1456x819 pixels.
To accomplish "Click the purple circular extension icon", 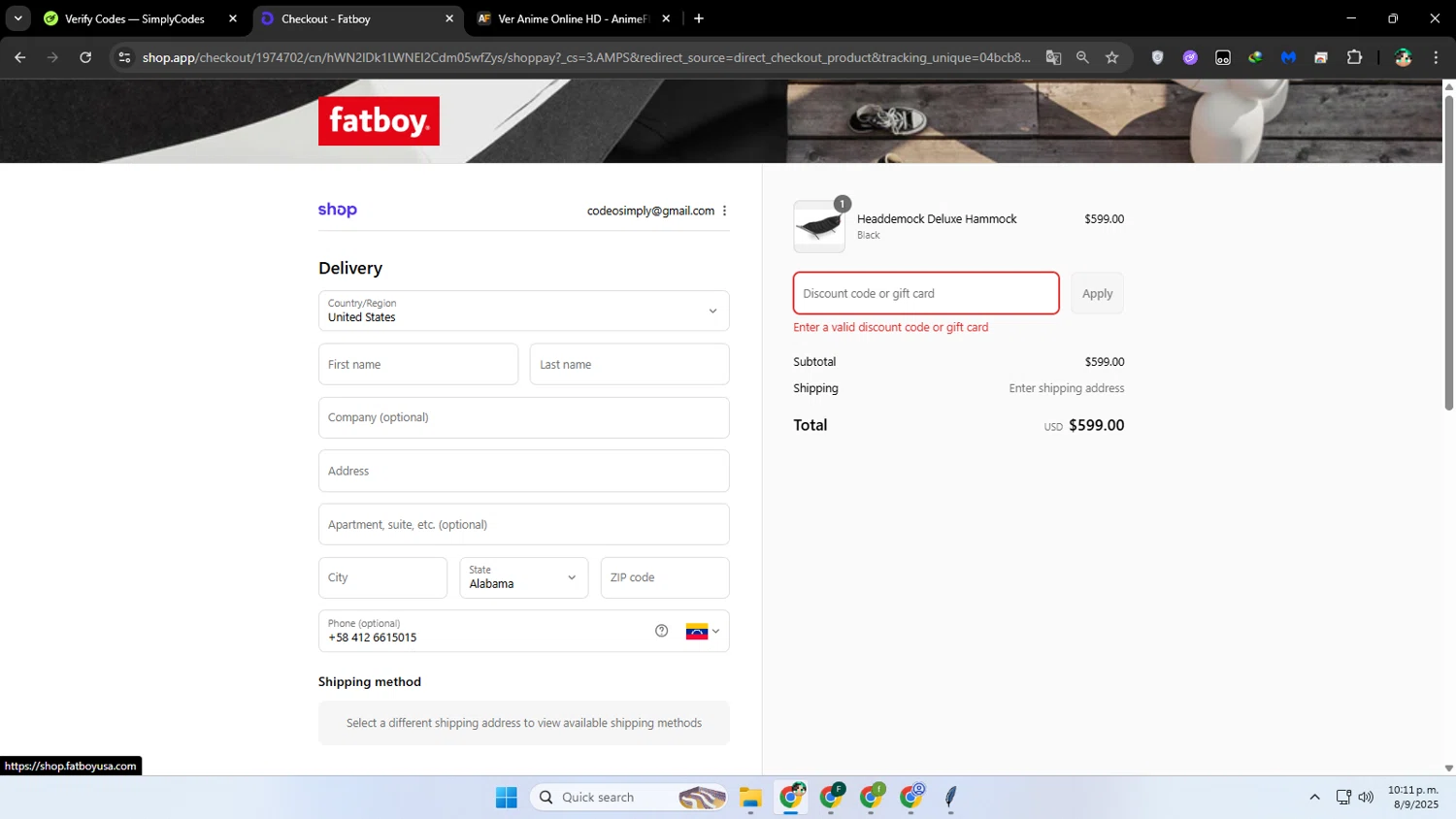I will click(x=1190, y=57).
